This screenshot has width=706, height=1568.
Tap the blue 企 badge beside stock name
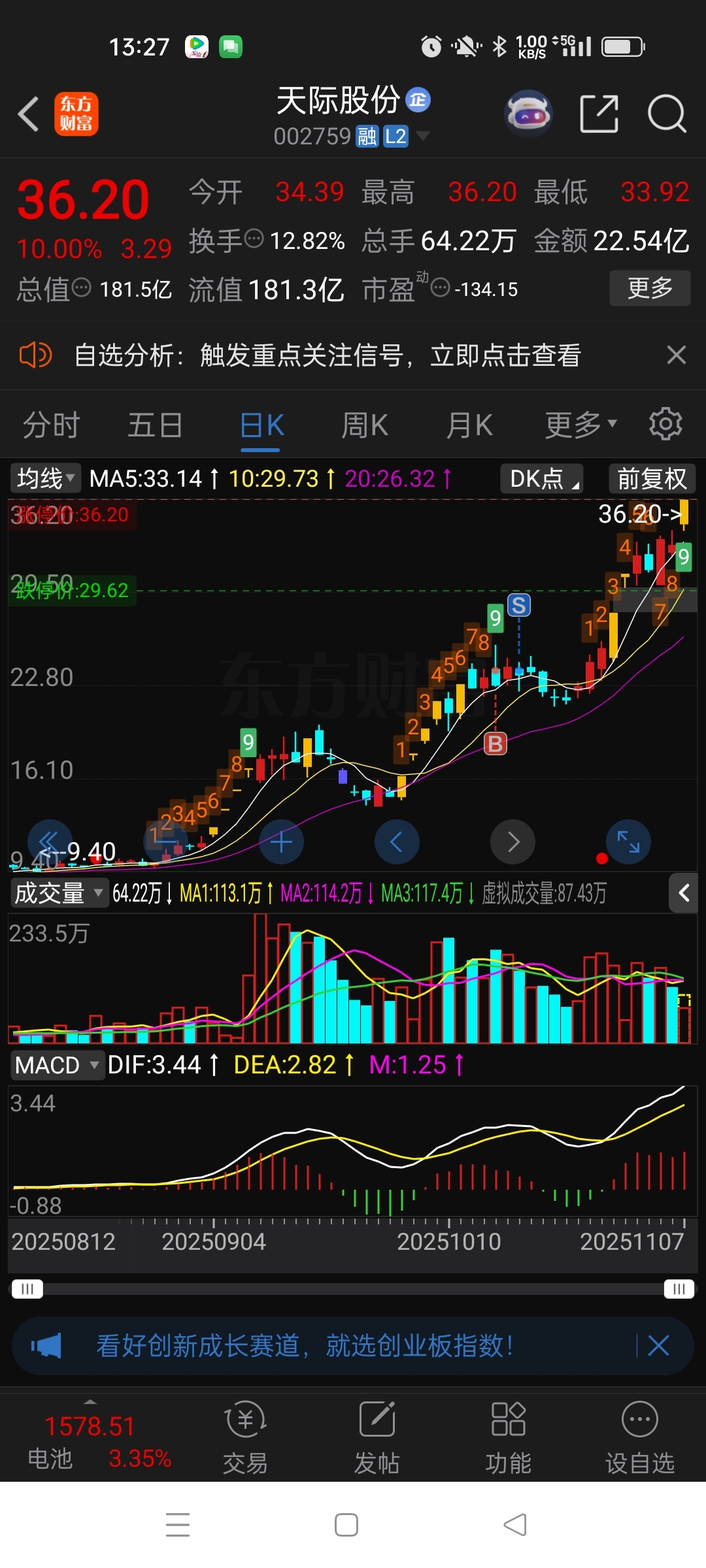click(x=418, y=100)
